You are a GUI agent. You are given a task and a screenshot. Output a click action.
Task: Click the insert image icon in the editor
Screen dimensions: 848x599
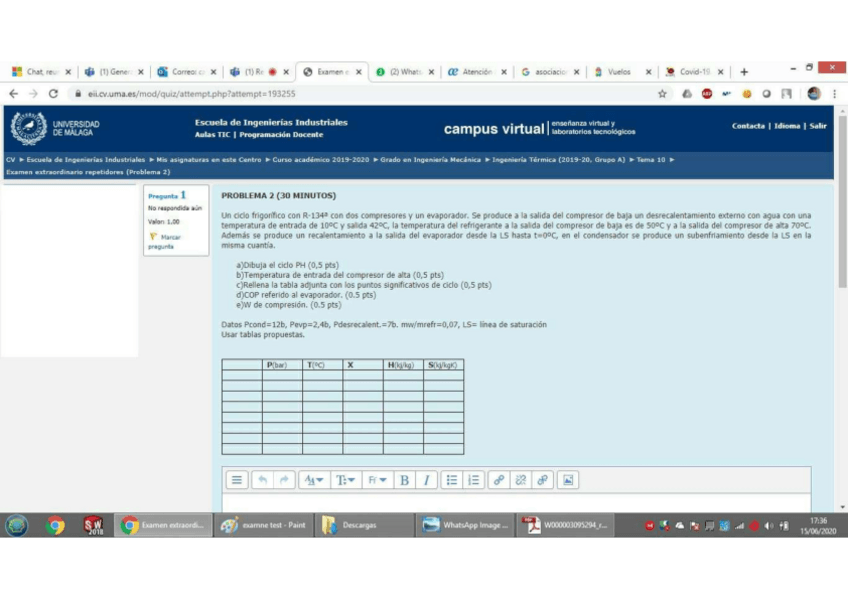pyautogui.click(x=568, y=480)
